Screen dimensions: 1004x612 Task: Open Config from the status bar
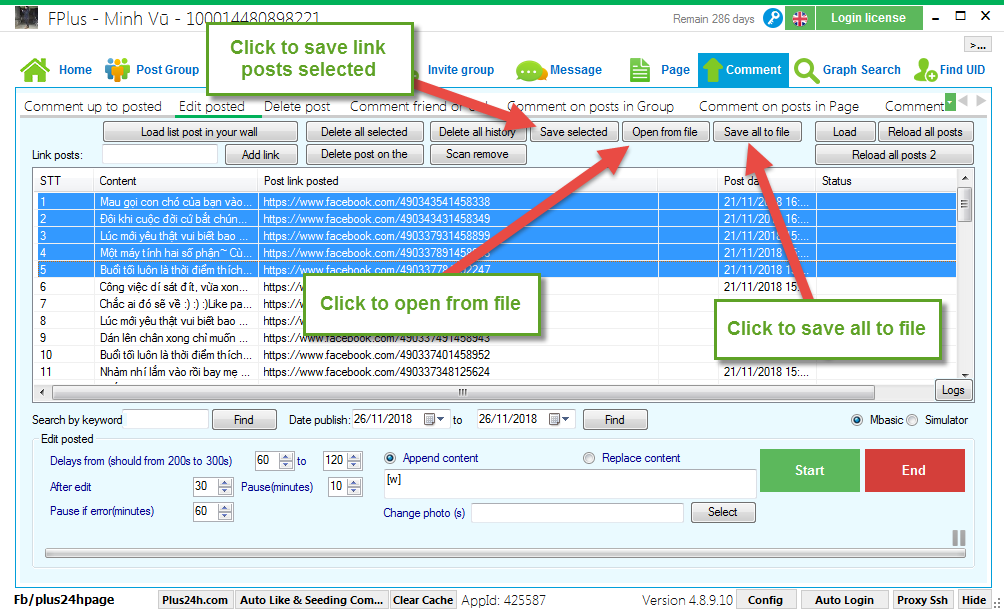click(x=765, y=600)
